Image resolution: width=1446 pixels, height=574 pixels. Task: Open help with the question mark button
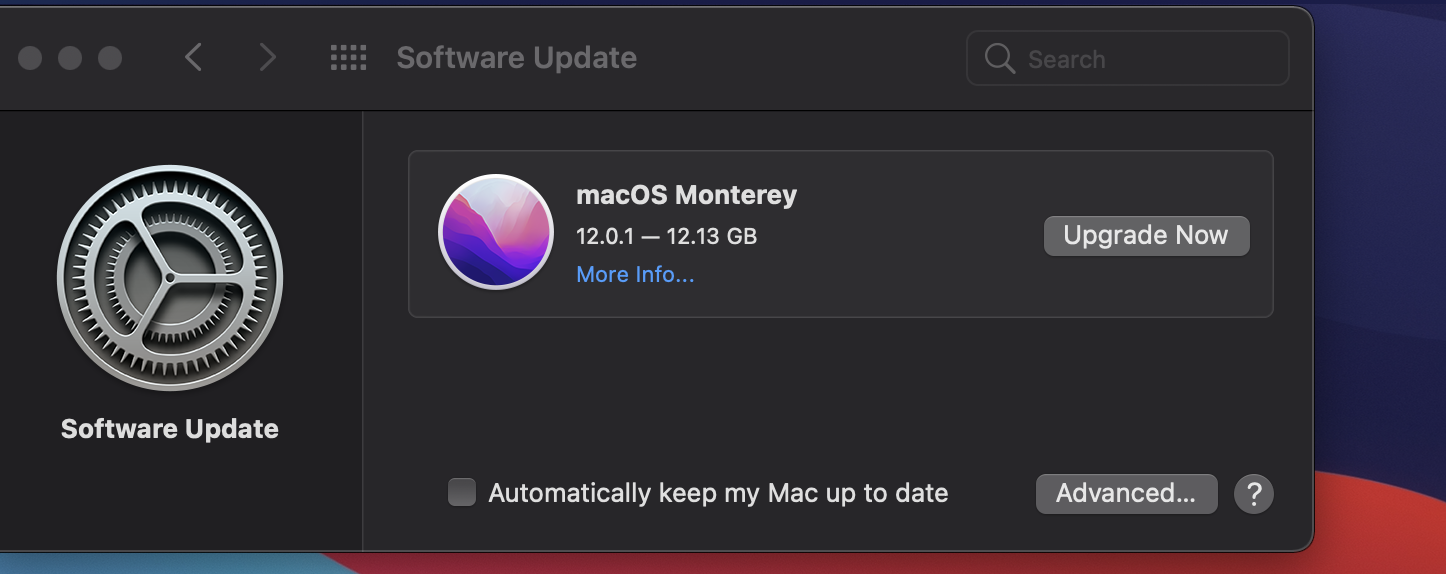(1254, 494)
